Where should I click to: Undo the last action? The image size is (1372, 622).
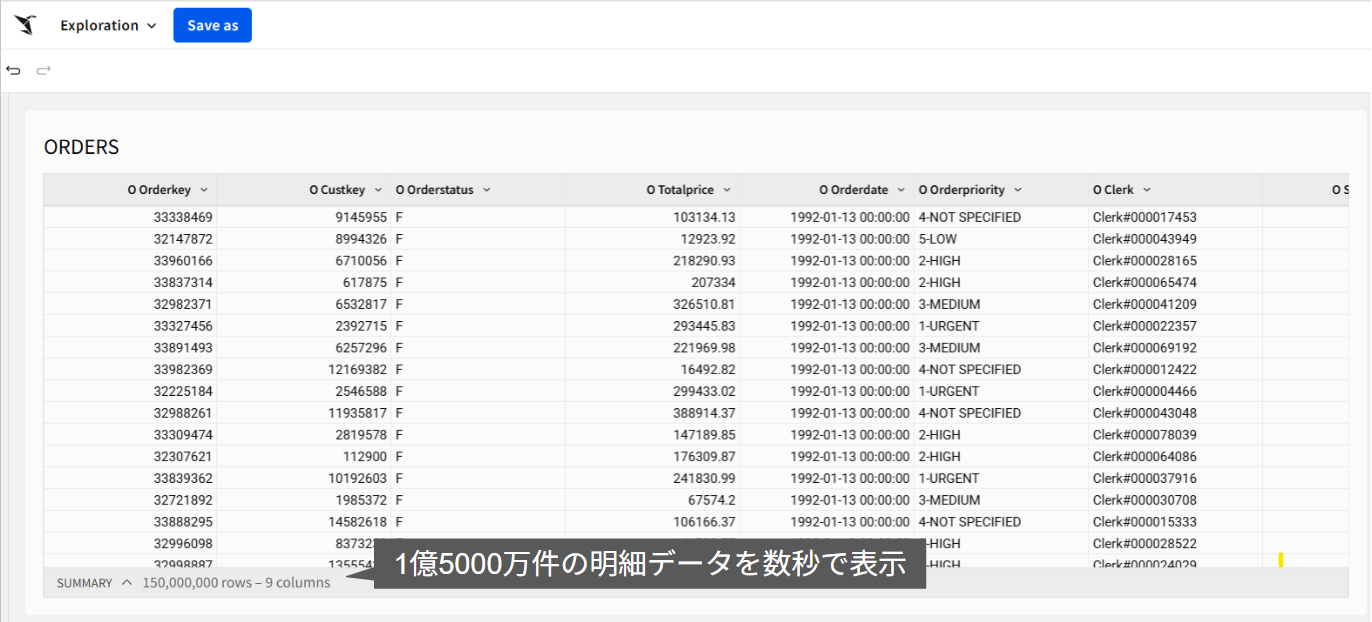13,70
